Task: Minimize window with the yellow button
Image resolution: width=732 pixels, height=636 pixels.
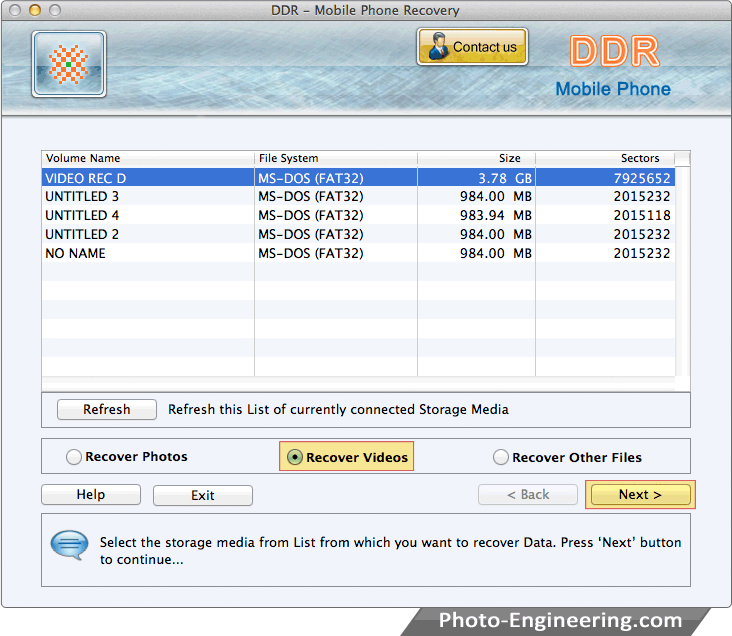Action: point(35,10)
